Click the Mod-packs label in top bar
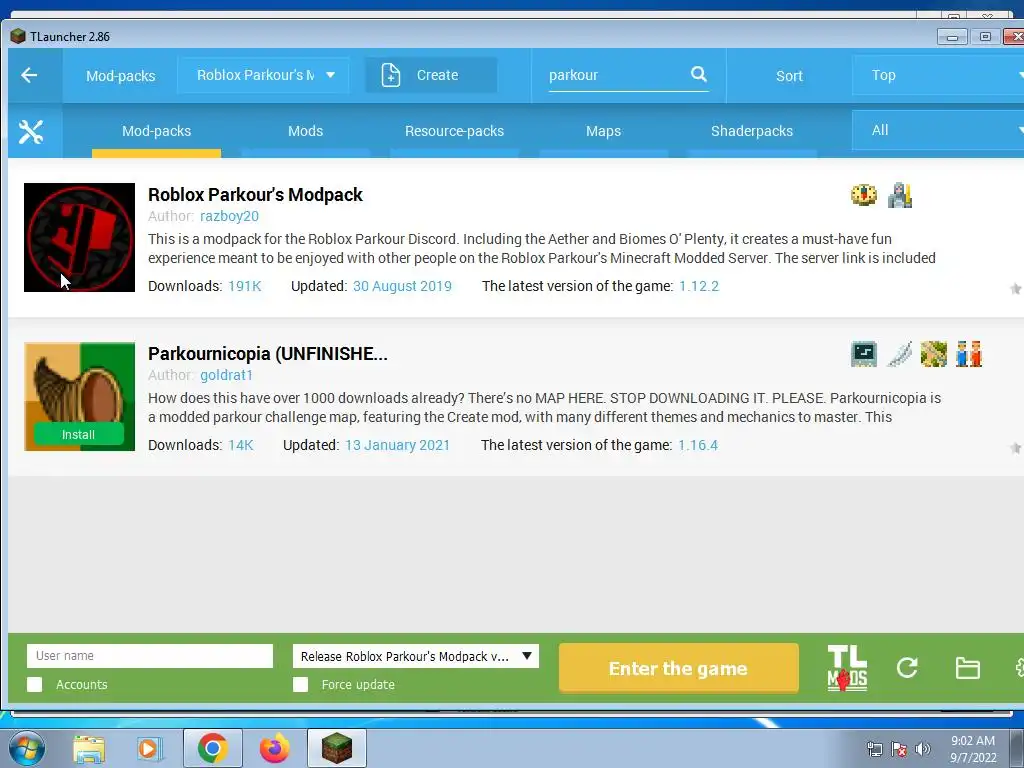1024x768 pixels. (121, 76)
